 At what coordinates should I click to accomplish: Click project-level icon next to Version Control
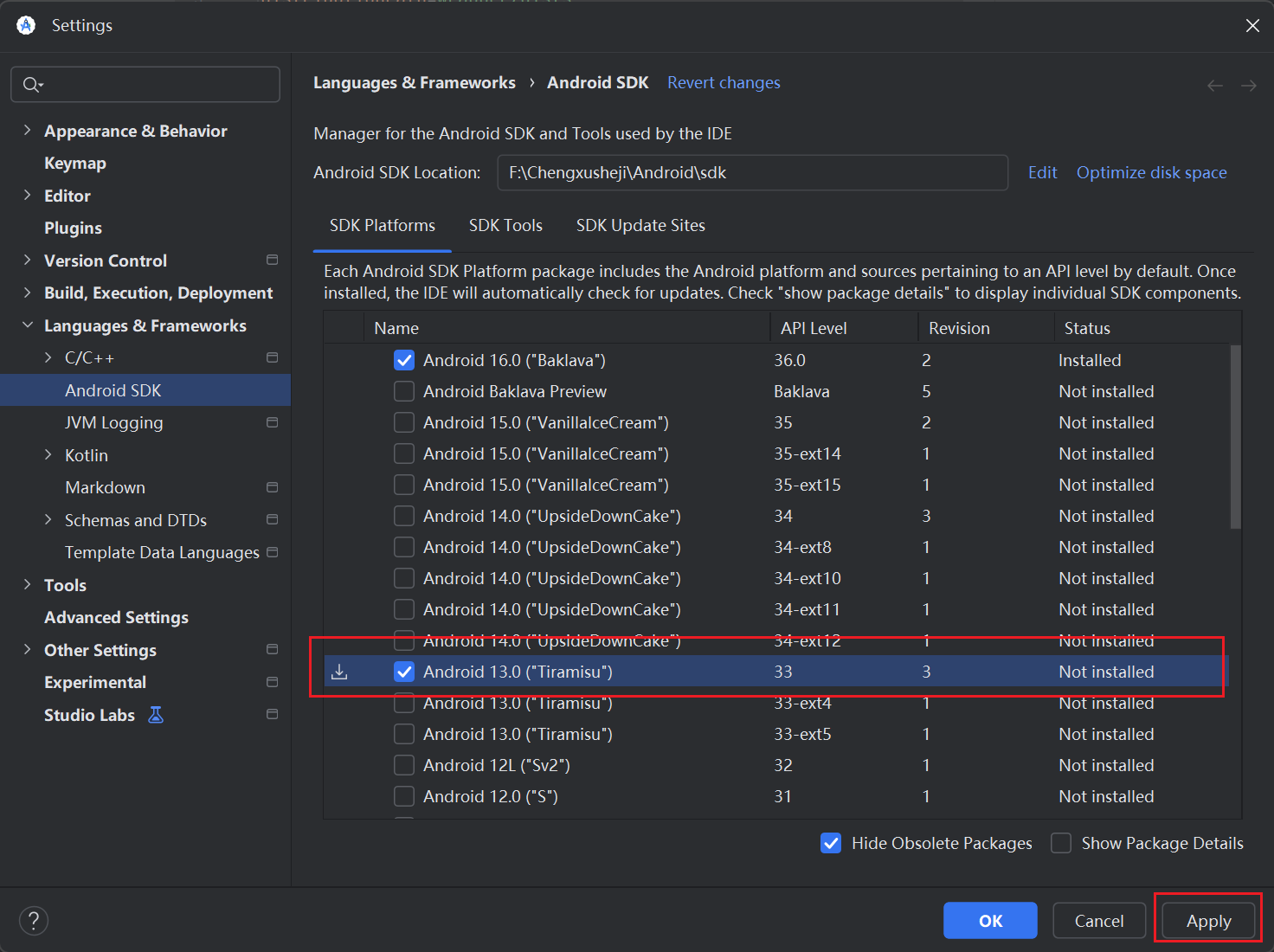(272, 260)
